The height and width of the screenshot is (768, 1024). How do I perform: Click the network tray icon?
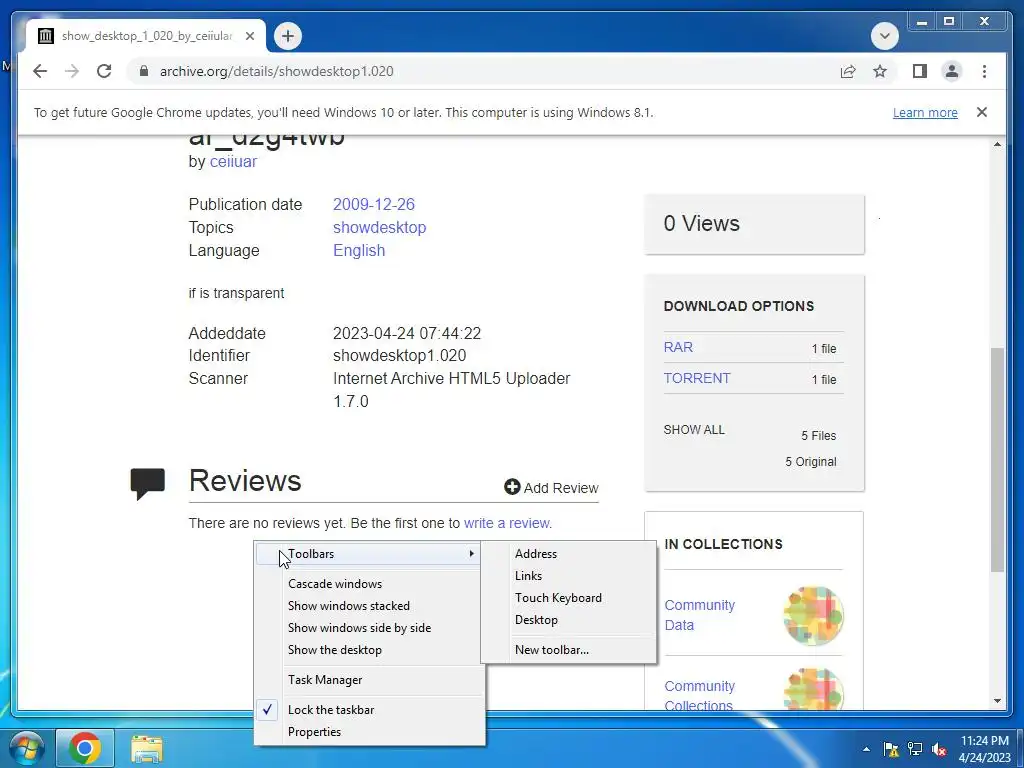(915, 749)
